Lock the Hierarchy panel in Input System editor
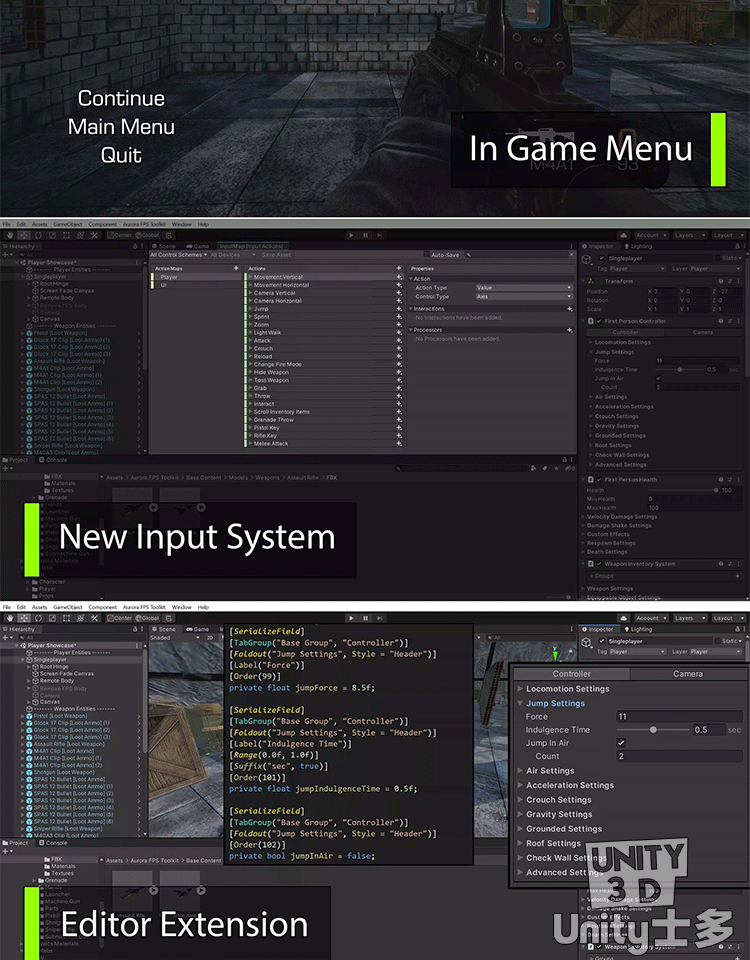The width and height of the screenshot is (750, 960). pos(135,246)
